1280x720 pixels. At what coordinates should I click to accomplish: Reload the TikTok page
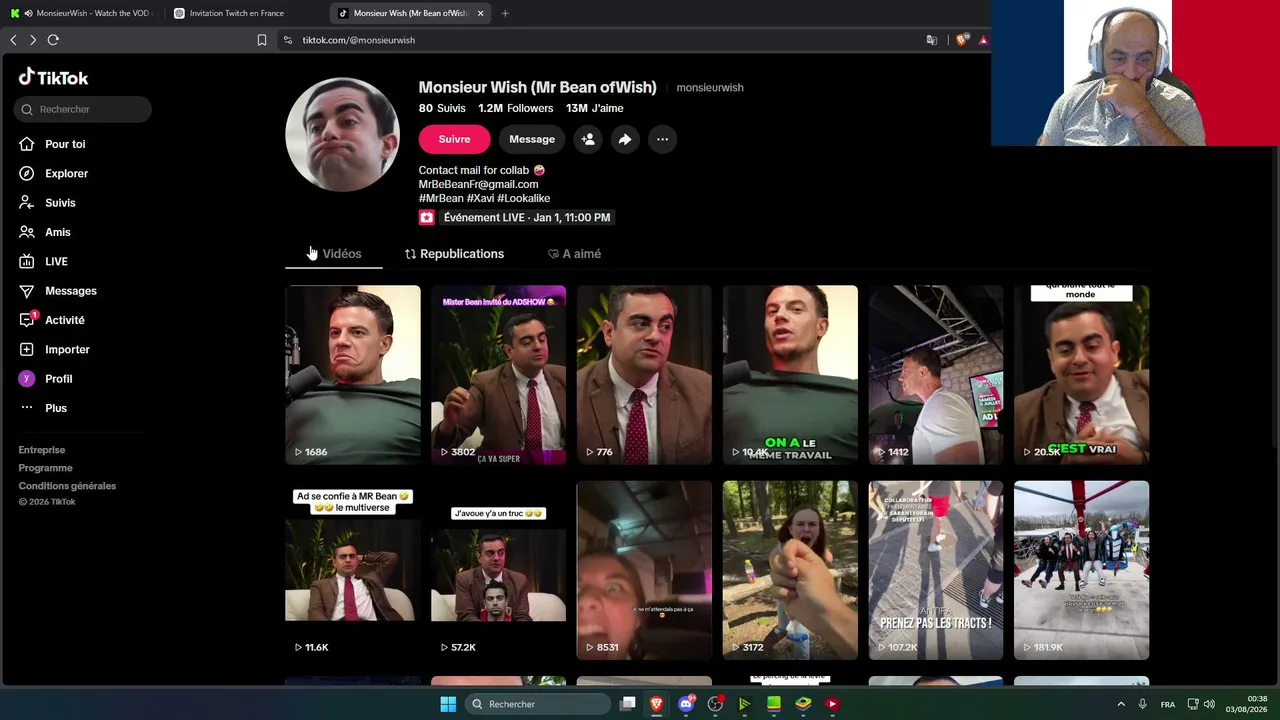[x=53, y=40]
